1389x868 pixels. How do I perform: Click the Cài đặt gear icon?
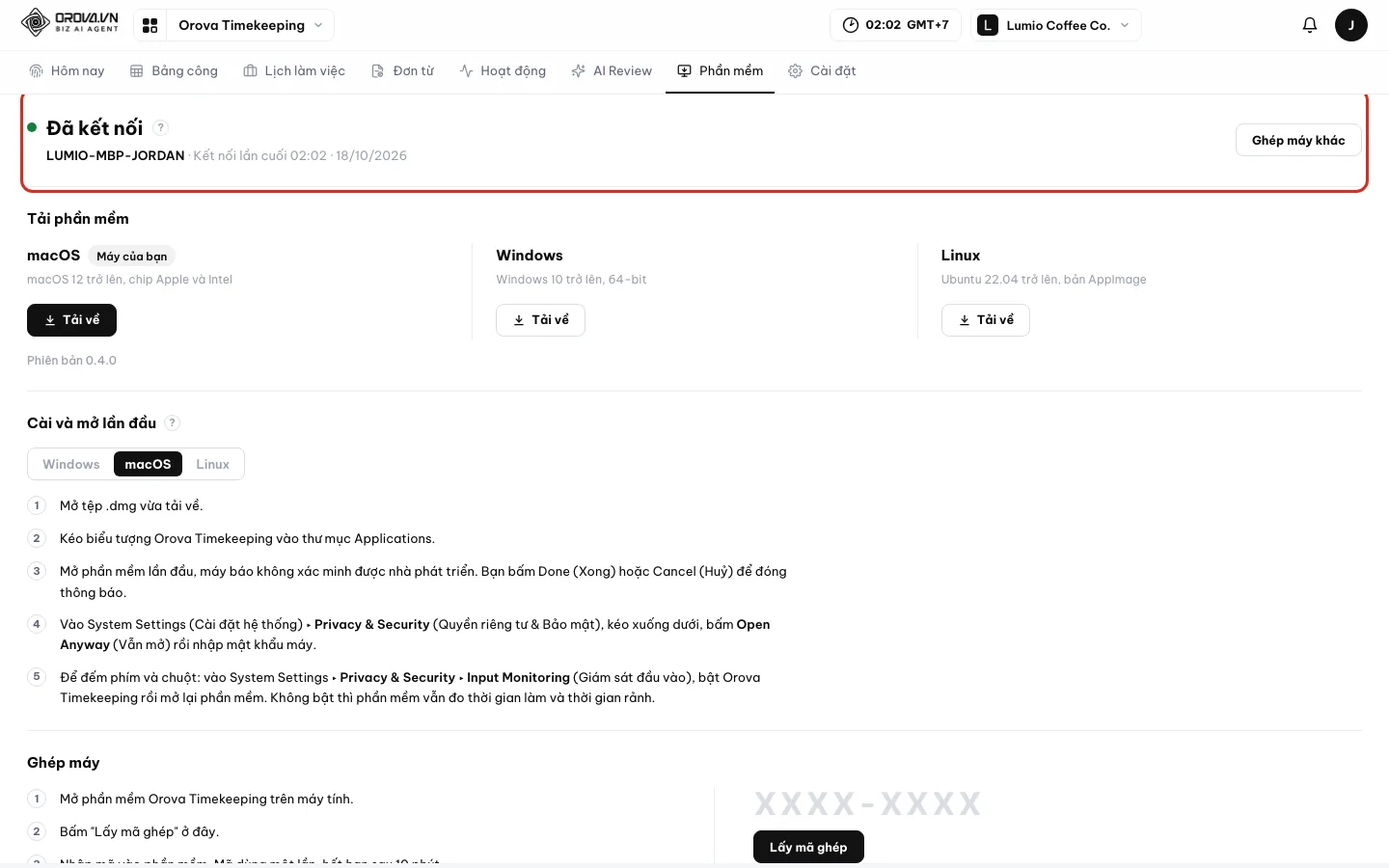pyautogui.click(x=795, y=71)
